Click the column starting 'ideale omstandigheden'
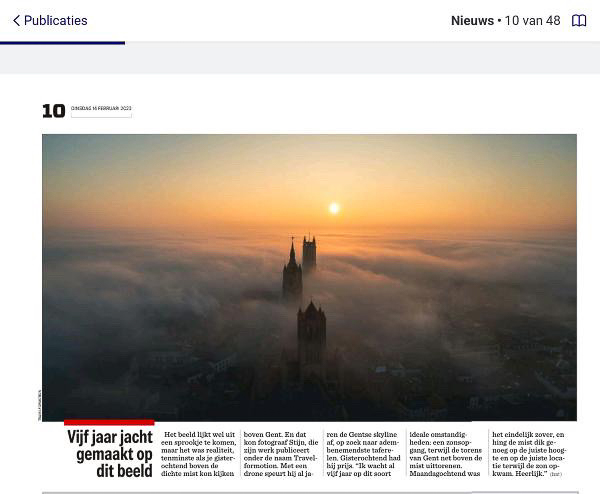This screenshot has width=600, height=494. tap(444, 454)
